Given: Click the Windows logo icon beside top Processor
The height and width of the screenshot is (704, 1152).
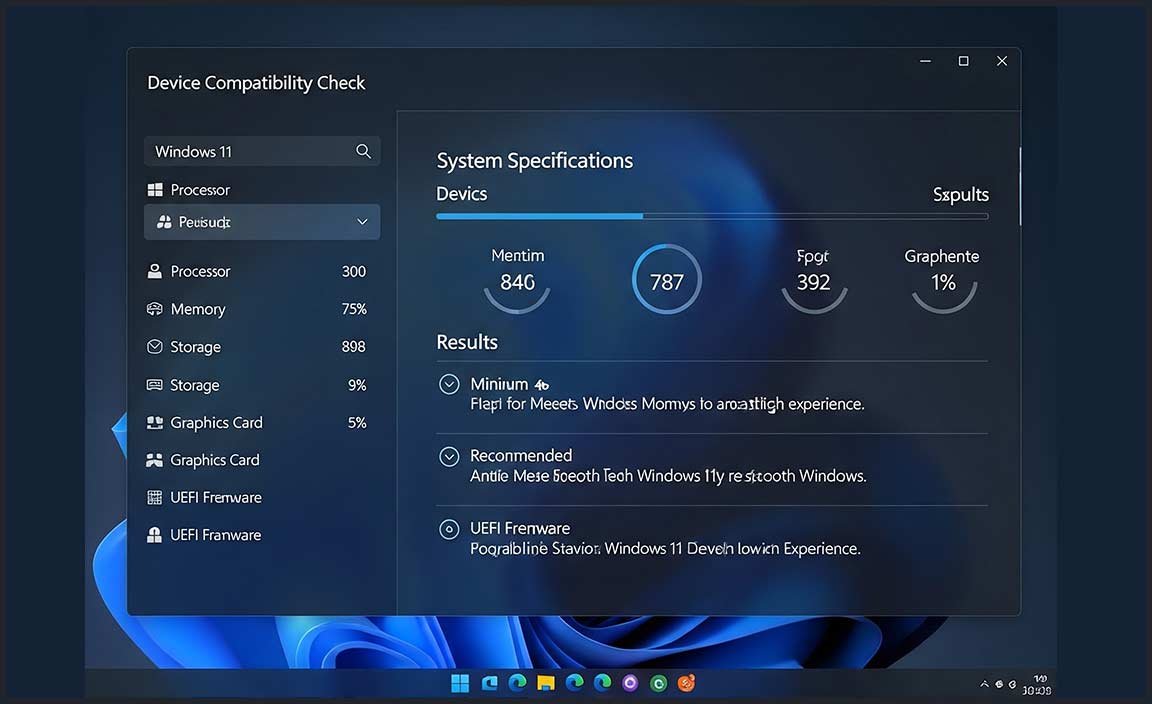Looking at the screenshot, I should (x=155, y=190).
